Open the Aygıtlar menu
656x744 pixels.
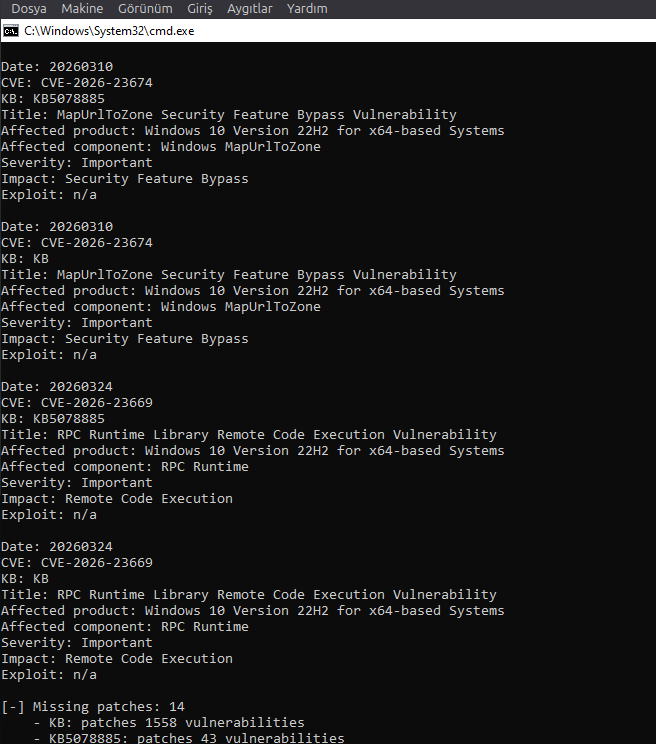(249, 9)
